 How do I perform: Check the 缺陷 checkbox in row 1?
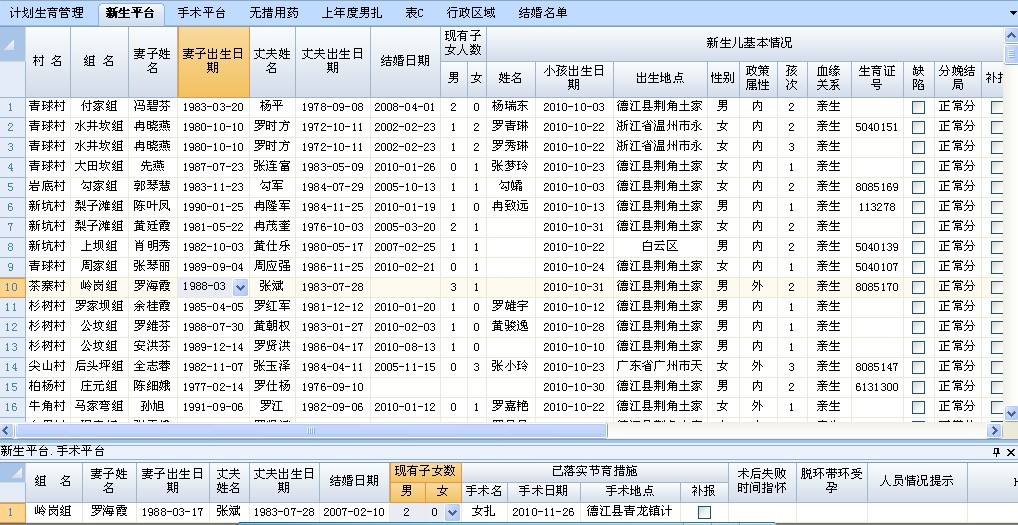point(918,107)
